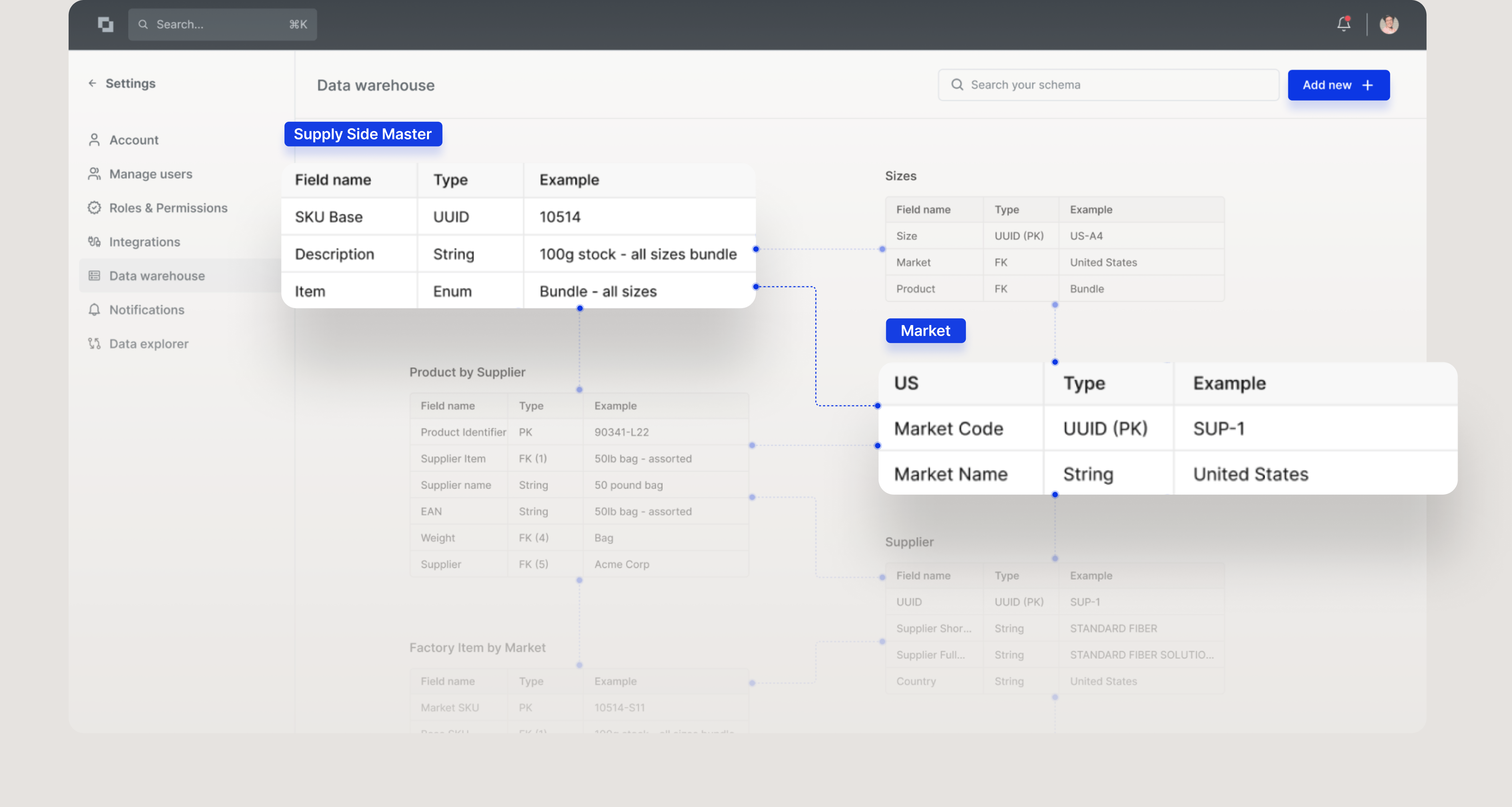Click the back arrow next to Settings
The image size is (1512, 807).
[x=92, y=83]
